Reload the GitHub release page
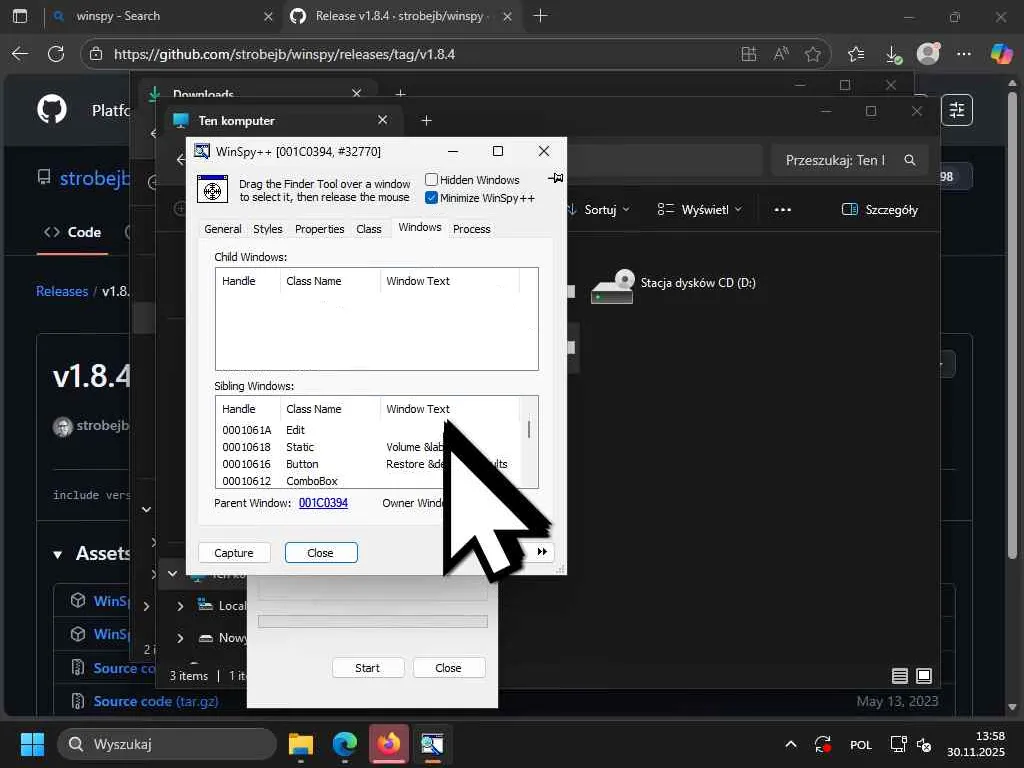The width and height of the screenshot is (1024, 768). tap(56, 54)
